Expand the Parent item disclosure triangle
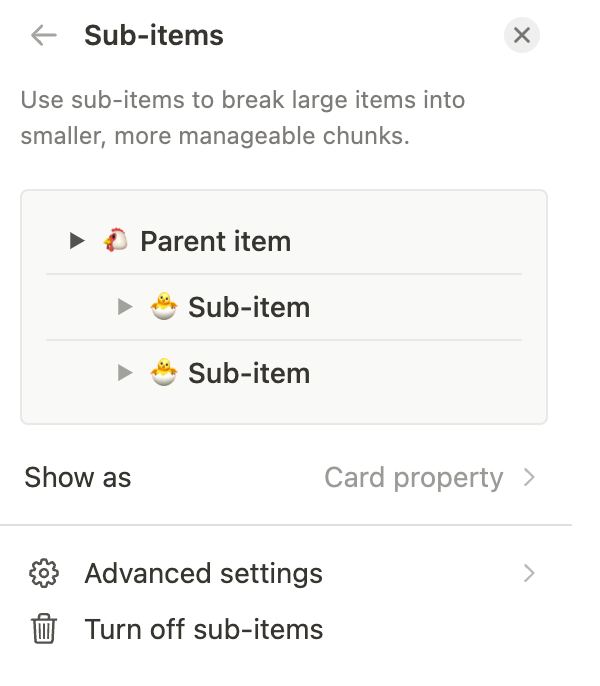Image resolution: width=600 pixels, height=686 pixels. 77,240
